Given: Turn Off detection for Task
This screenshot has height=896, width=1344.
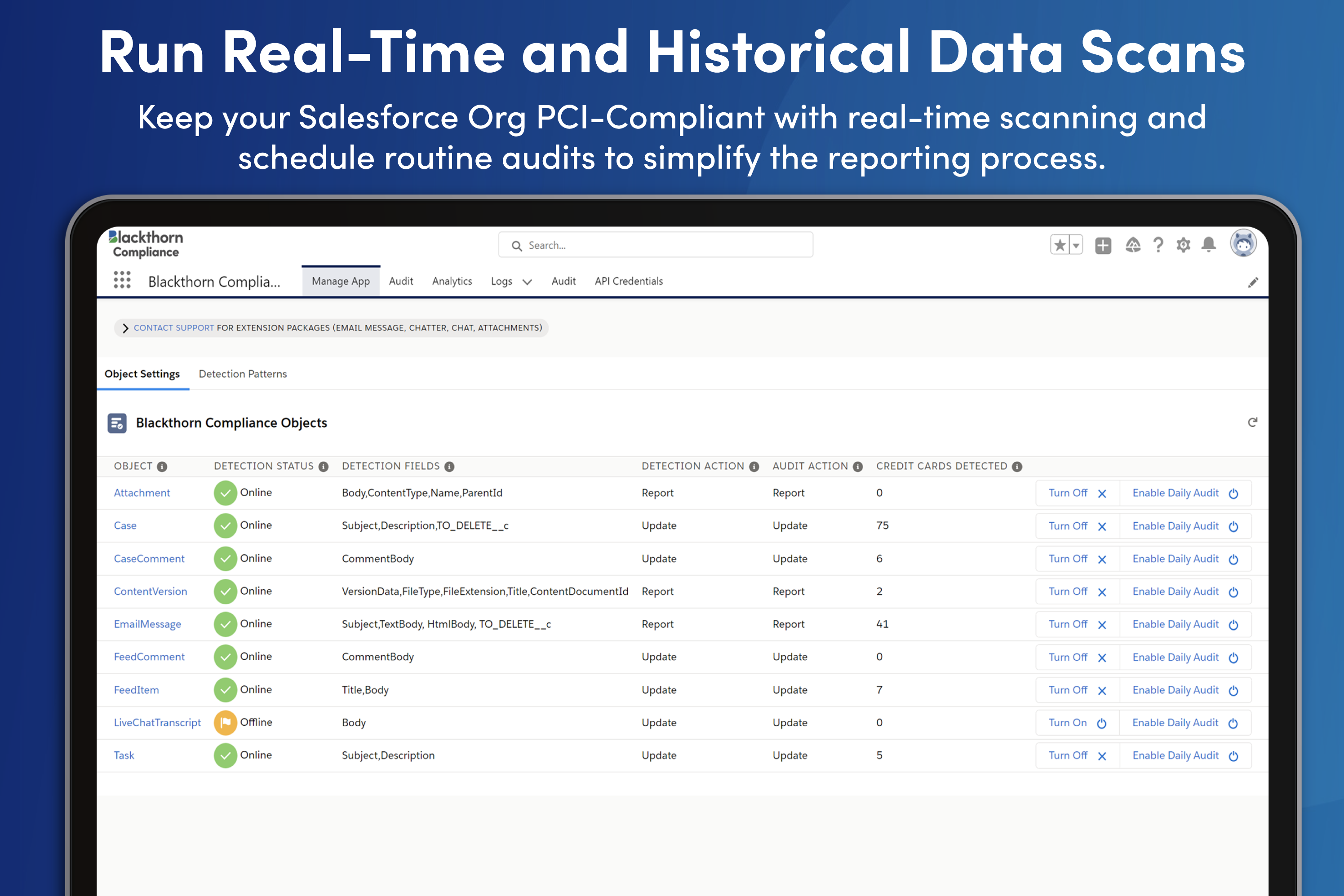Looking at the screenshot, I should [x=1077, y=755].
